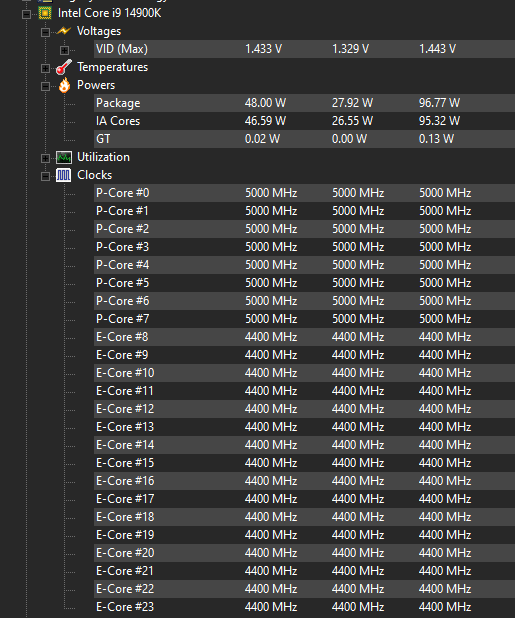
Task: Select the P-Core #1 clock row
Action: coord(305,211)
